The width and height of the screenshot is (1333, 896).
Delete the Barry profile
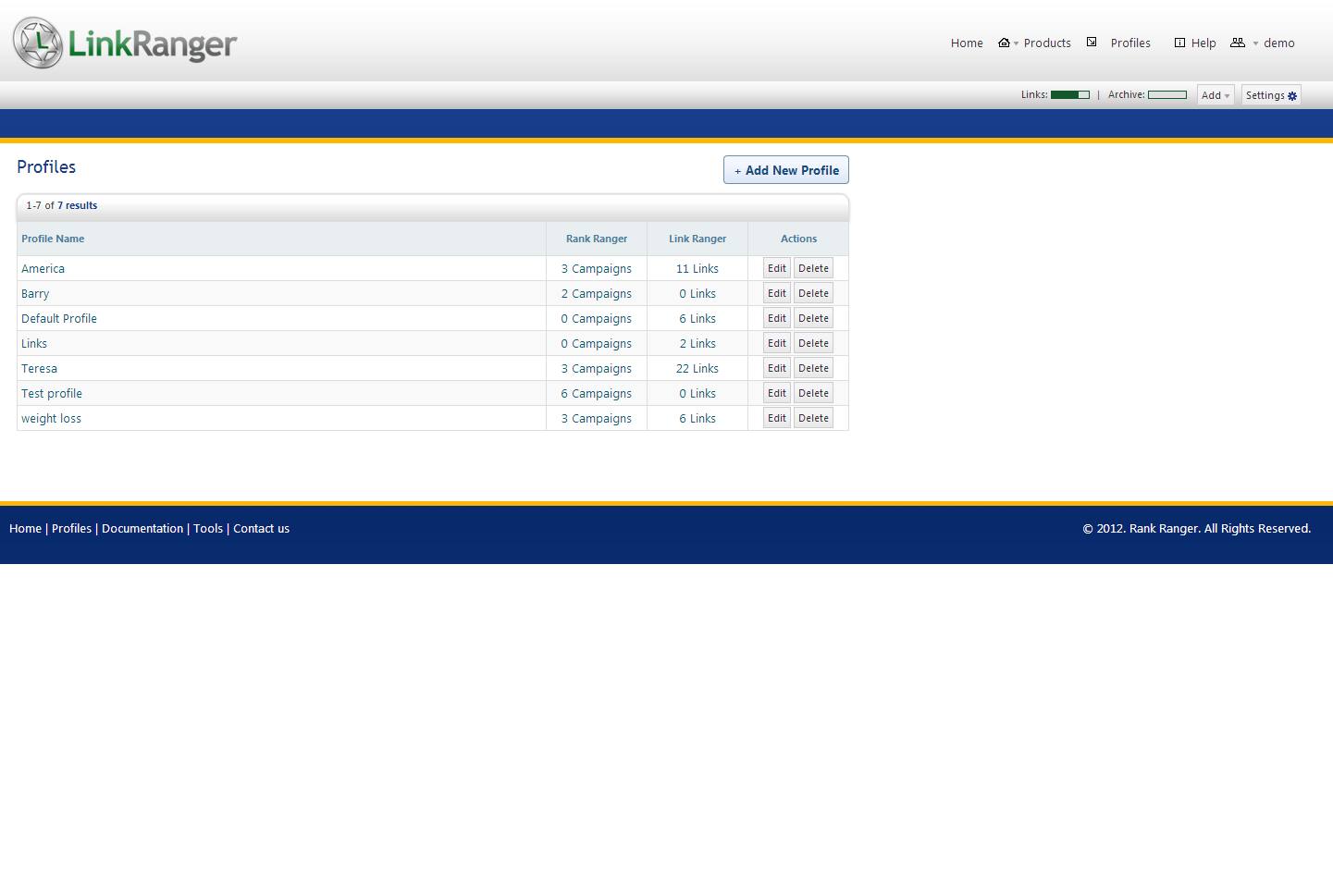pos(813,293)
